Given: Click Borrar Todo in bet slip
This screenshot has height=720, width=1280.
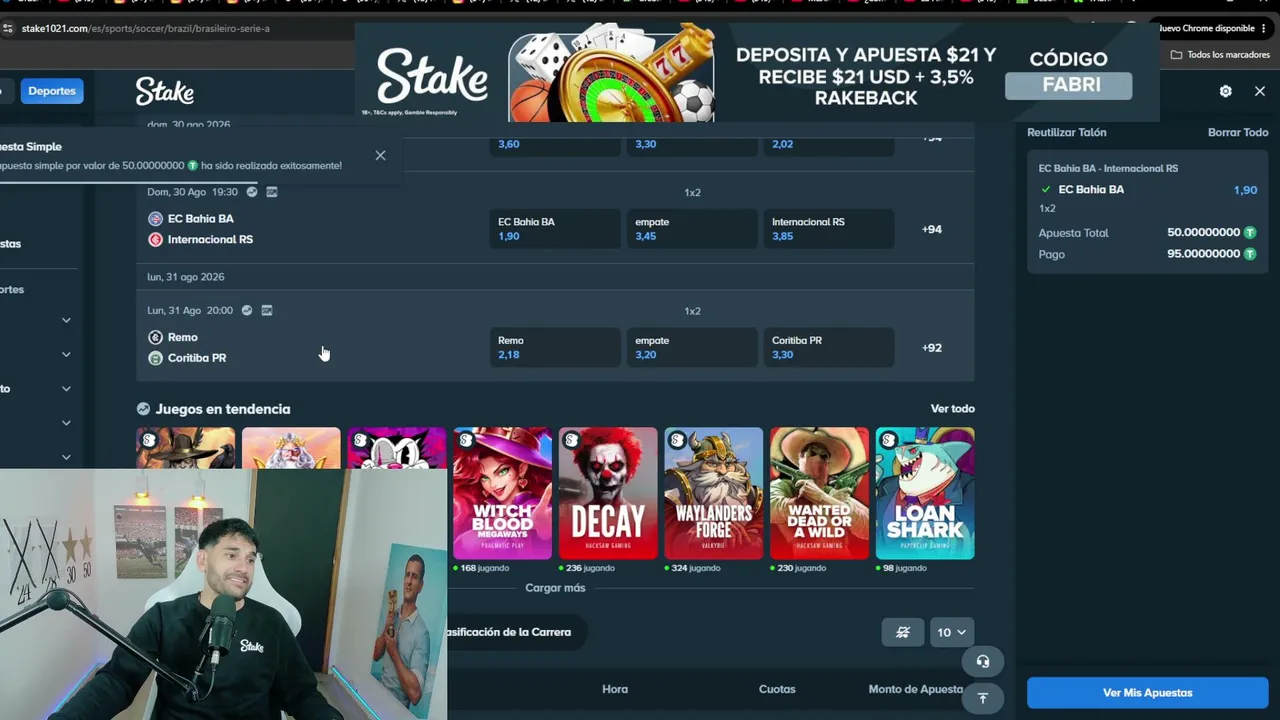Looking at the screenshot, I should [1238, 132].
